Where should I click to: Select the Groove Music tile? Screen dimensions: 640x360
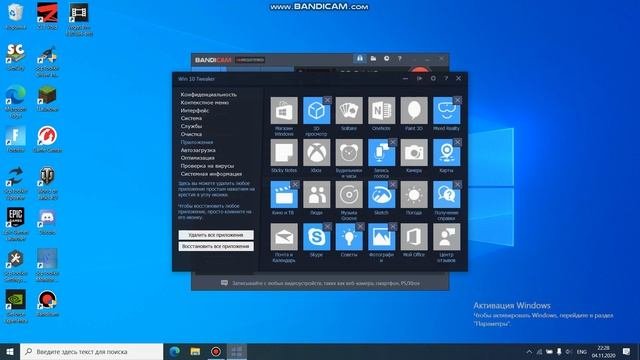[x=349, y=195]
